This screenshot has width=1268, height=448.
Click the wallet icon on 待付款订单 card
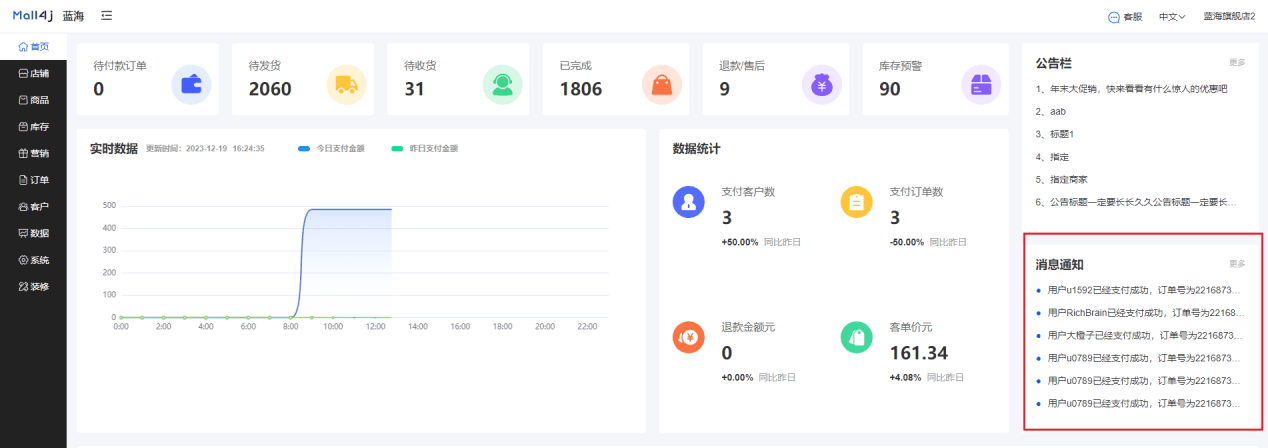[191, 84]
